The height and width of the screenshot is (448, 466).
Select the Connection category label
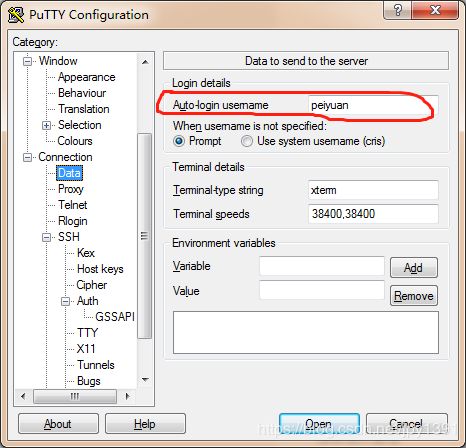click(65, 157)
